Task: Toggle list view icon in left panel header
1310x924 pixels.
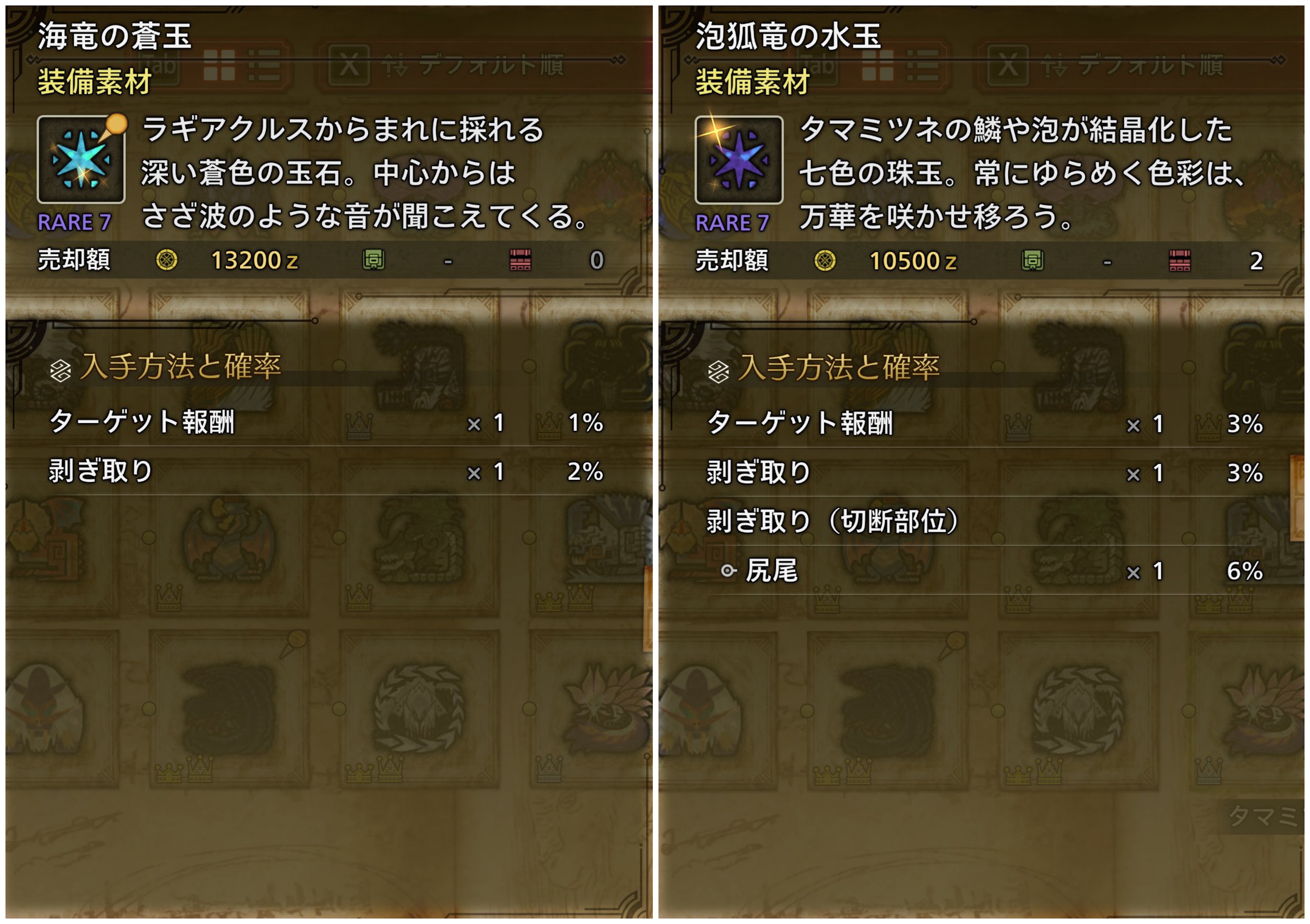Action: [264, 66]
